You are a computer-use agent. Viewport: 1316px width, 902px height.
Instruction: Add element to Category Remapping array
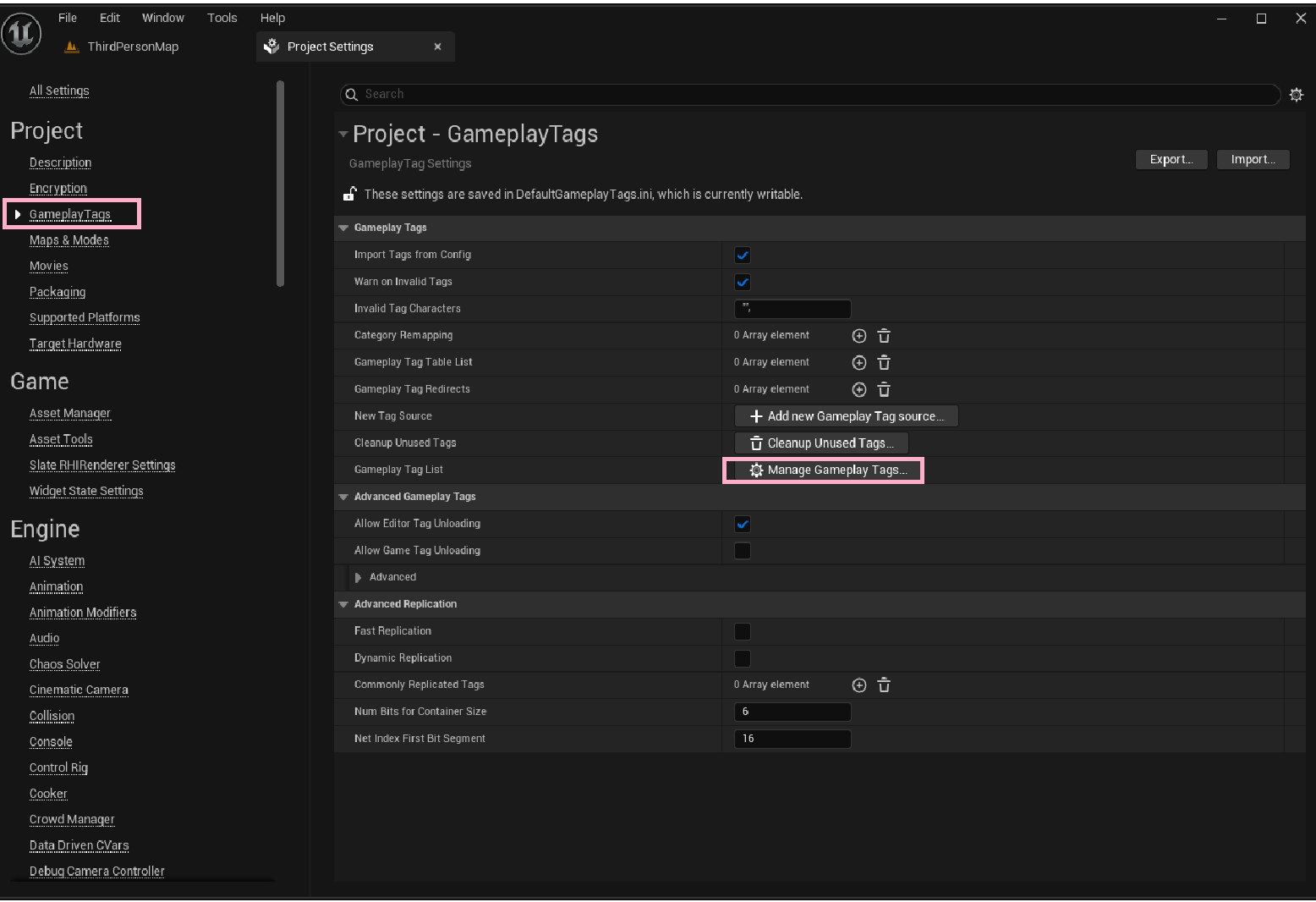pyautogui.click(x=859, y=336)
